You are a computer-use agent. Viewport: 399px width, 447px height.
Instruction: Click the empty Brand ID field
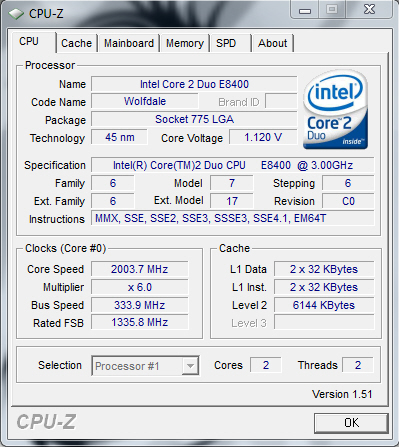pos(281,101)
